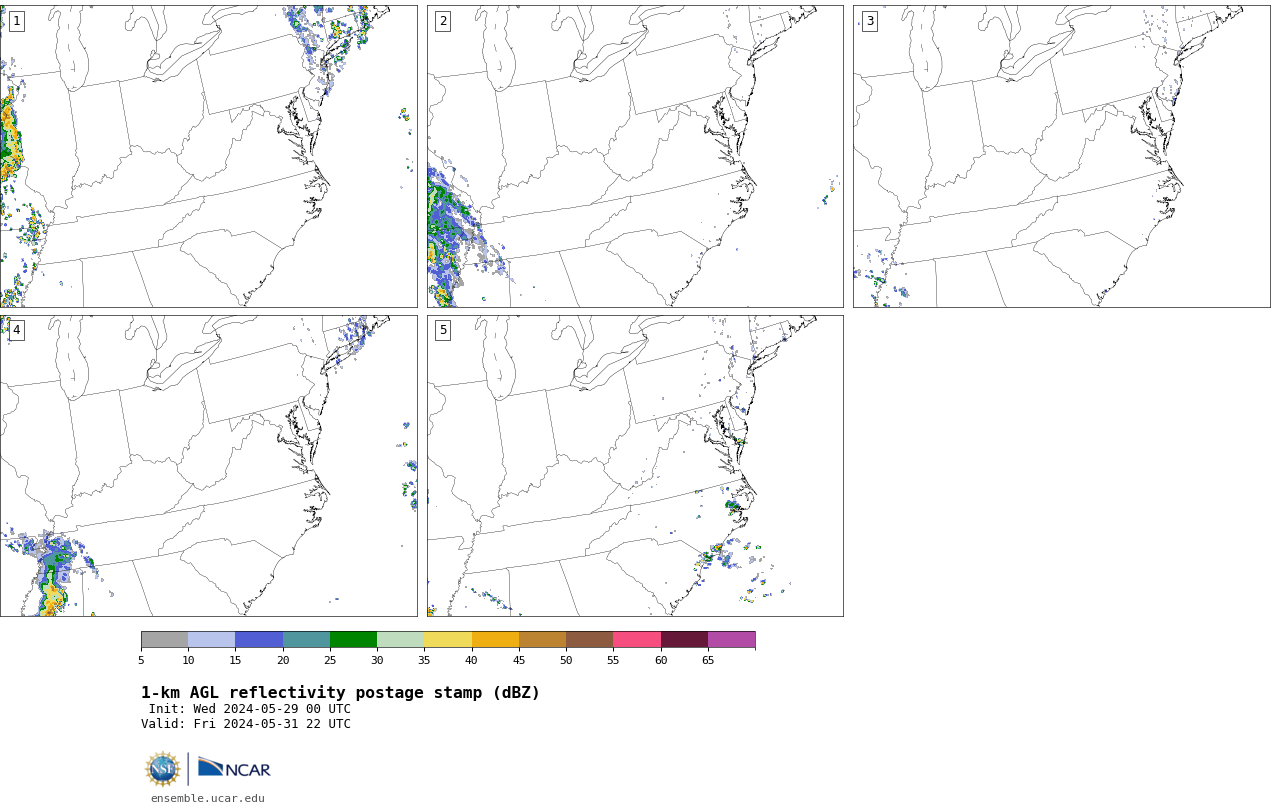1280x809 pixels.
Task: Open ensemble member 1 reflectivity map
Action: (208, 156)
